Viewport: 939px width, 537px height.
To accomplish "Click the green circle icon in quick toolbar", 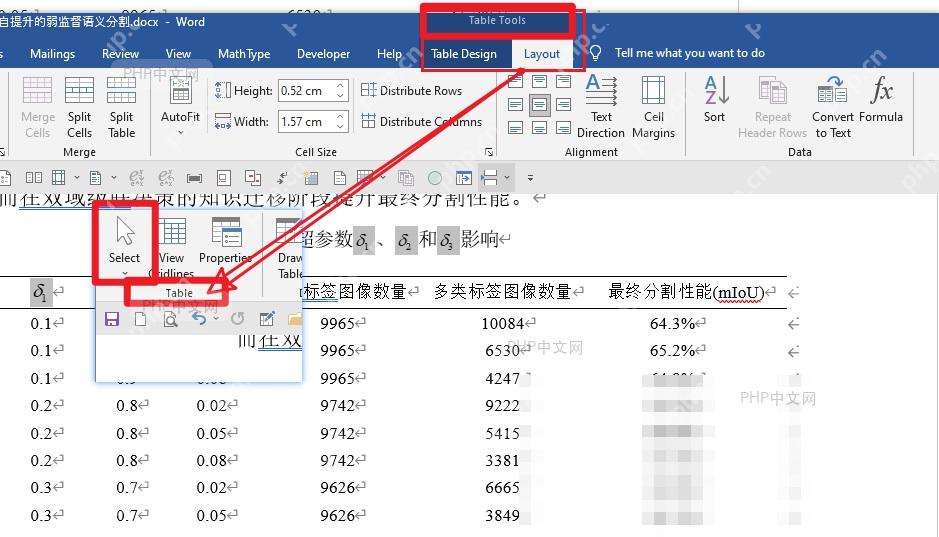I will (x=435, y=178).
